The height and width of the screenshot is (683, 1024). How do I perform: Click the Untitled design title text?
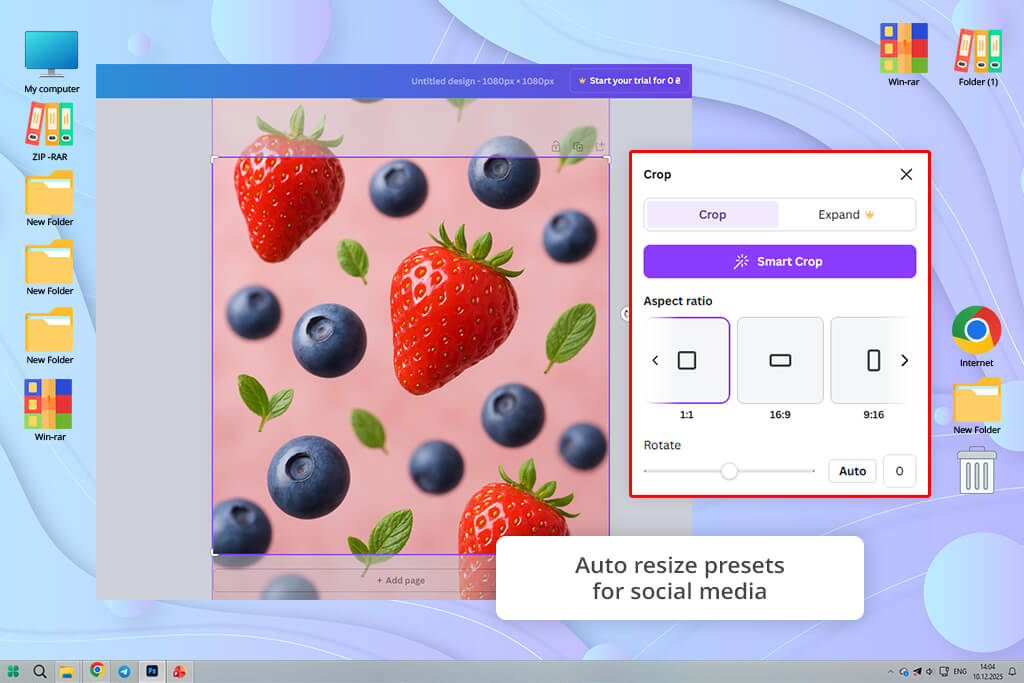pos(482,81)
